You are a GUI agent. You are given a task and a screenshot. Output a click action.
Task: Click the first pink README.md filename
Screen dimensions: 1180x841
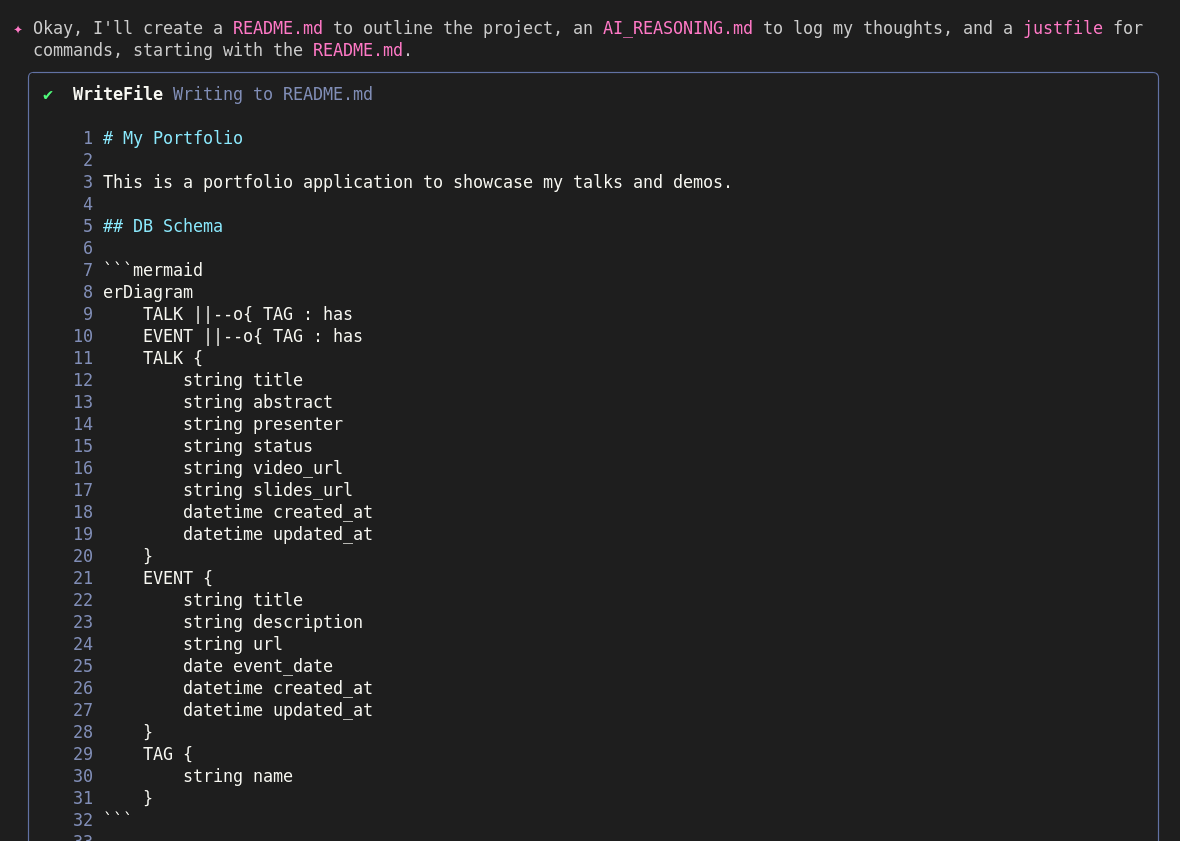277,28
